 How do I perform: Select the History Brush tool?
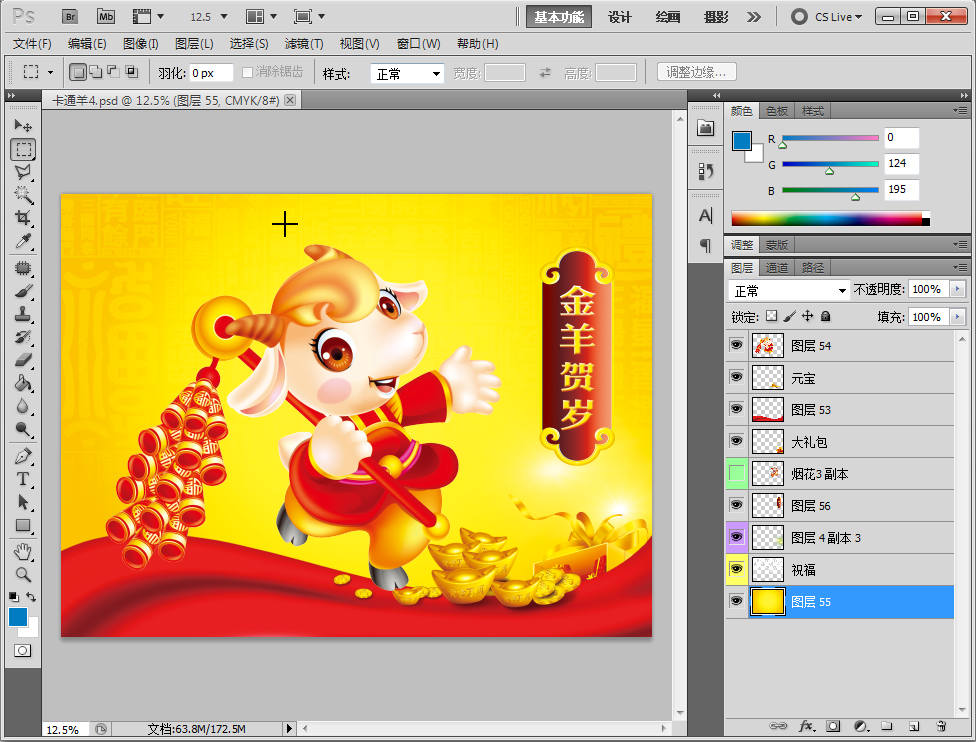[x=23, y=337]
